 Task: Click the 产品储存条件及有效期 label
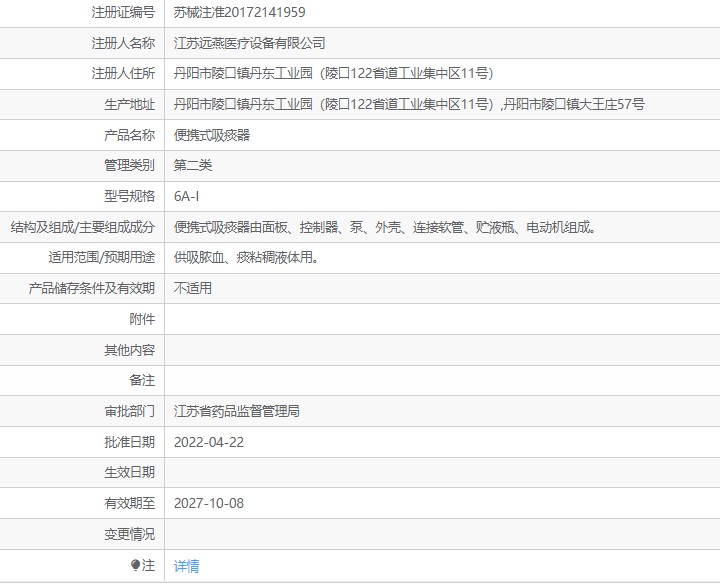91,288
